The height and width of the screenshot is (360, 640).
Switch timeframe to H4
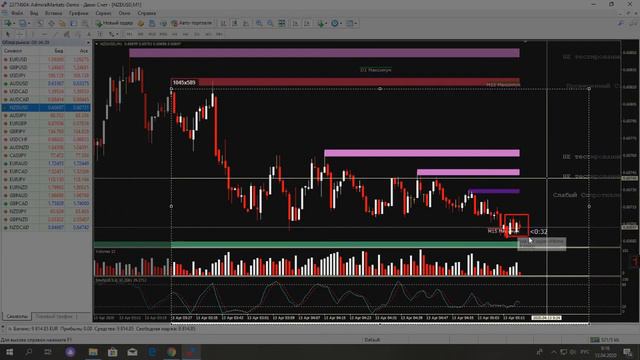click(x=186, y=34)
